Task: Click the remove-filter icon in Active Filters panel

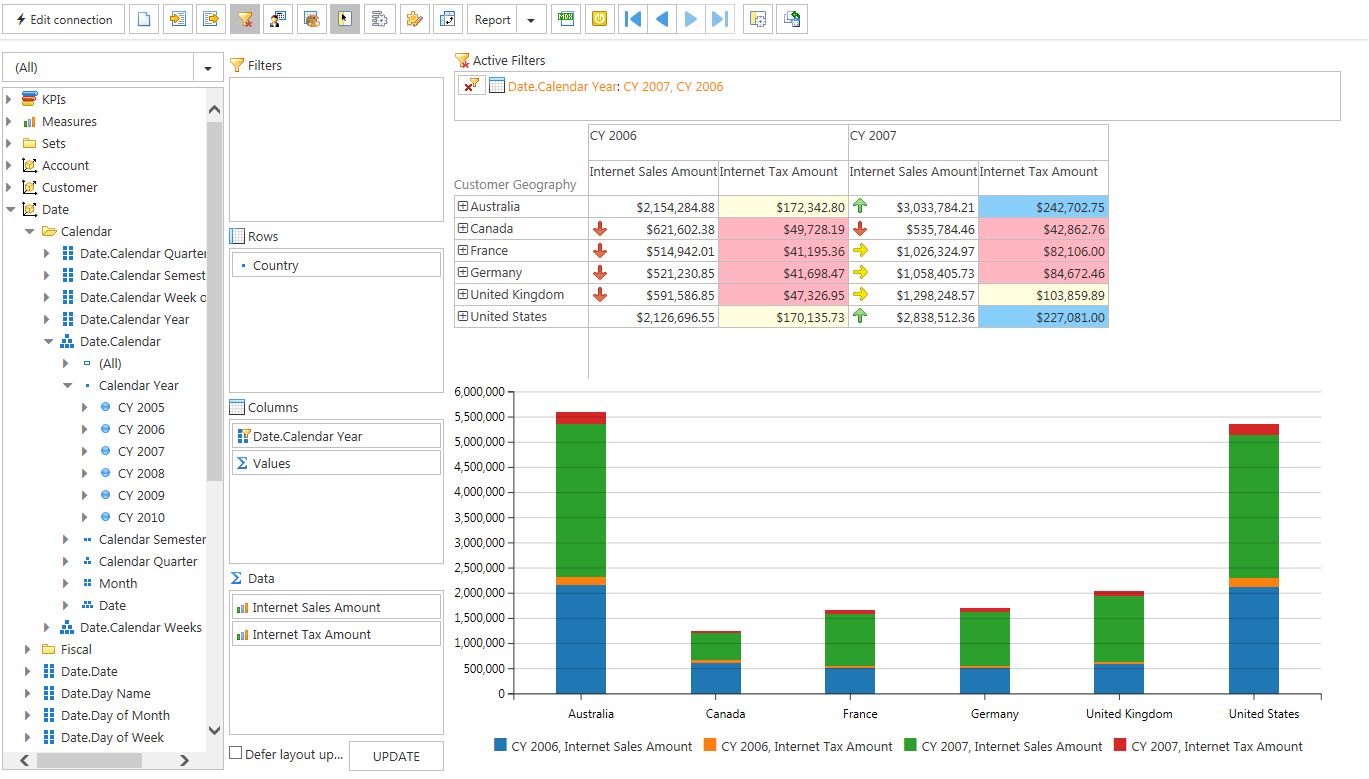Action: coord(471,85)
